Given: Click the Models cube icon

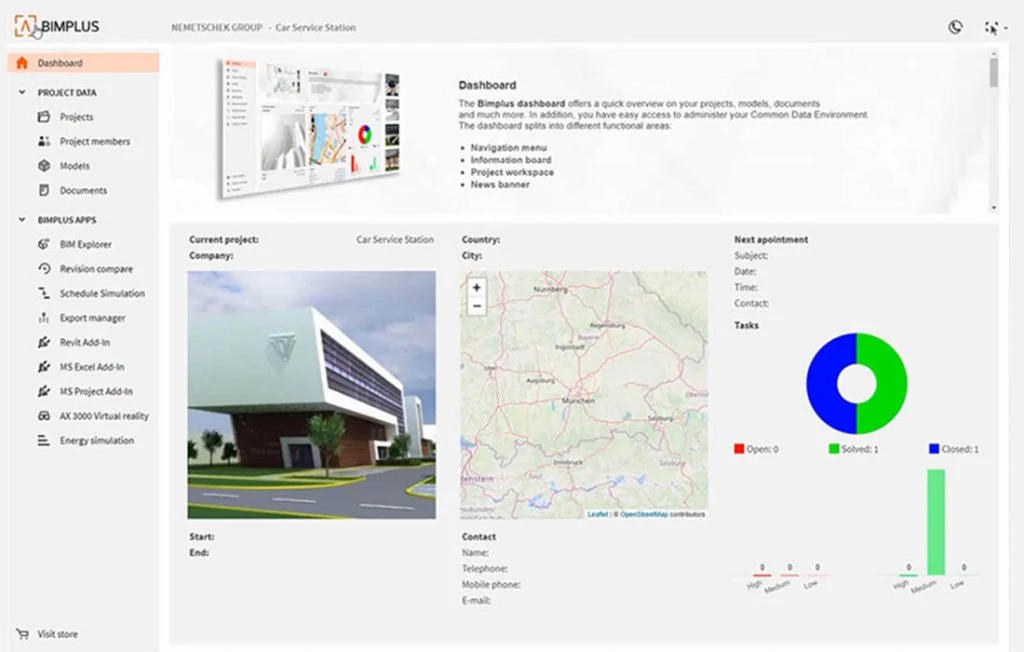Looking at the screenshot, I should tap(44, 166).
